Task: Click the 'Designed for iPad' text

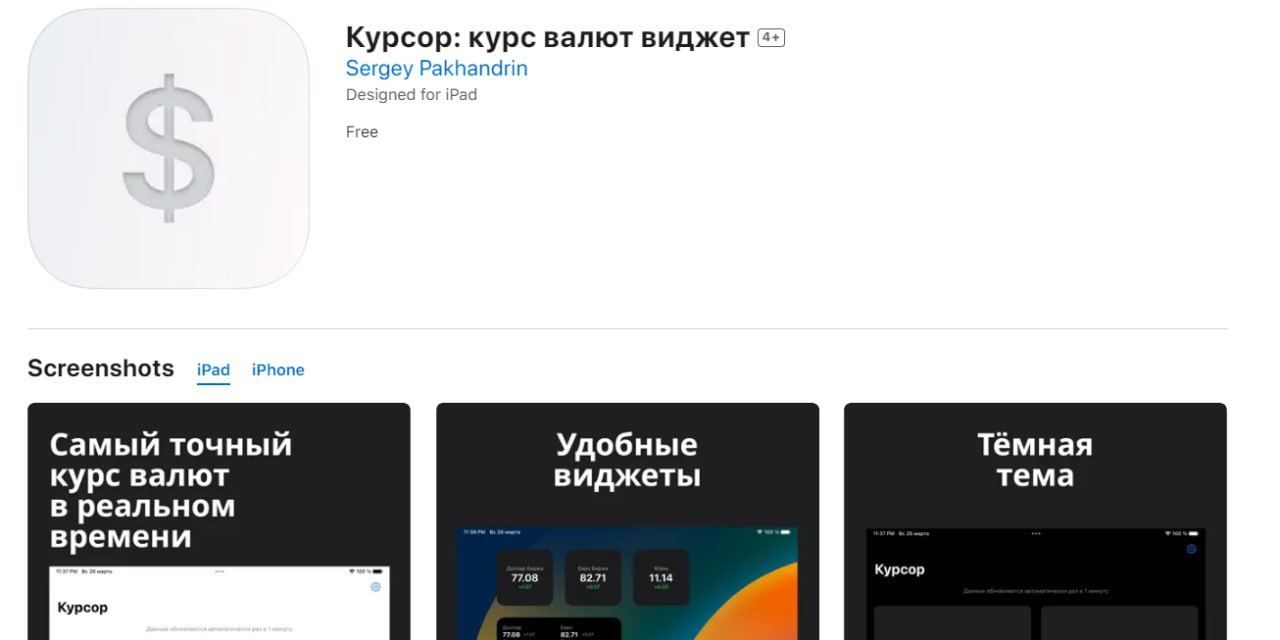Action: [x=411, y=95]
